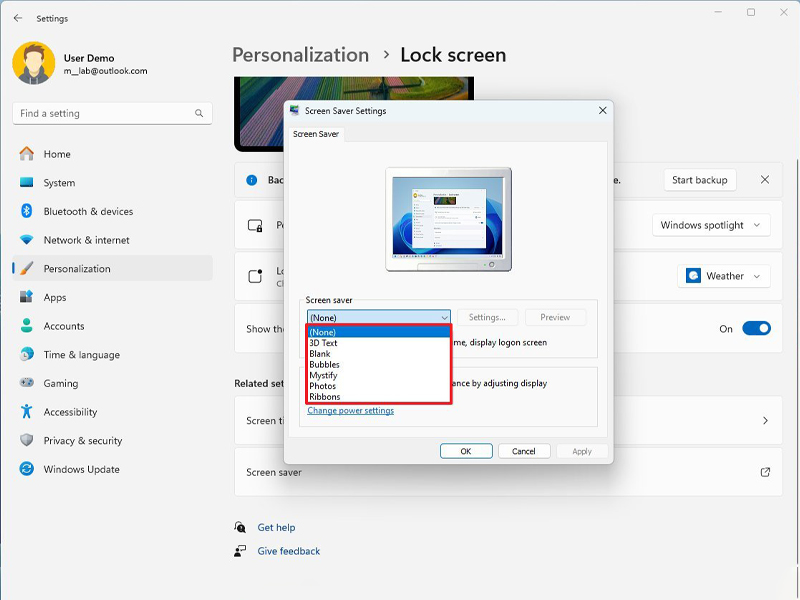
Task: Turn off the lock screen picture toggle
Action: click(x=756, y=329)
